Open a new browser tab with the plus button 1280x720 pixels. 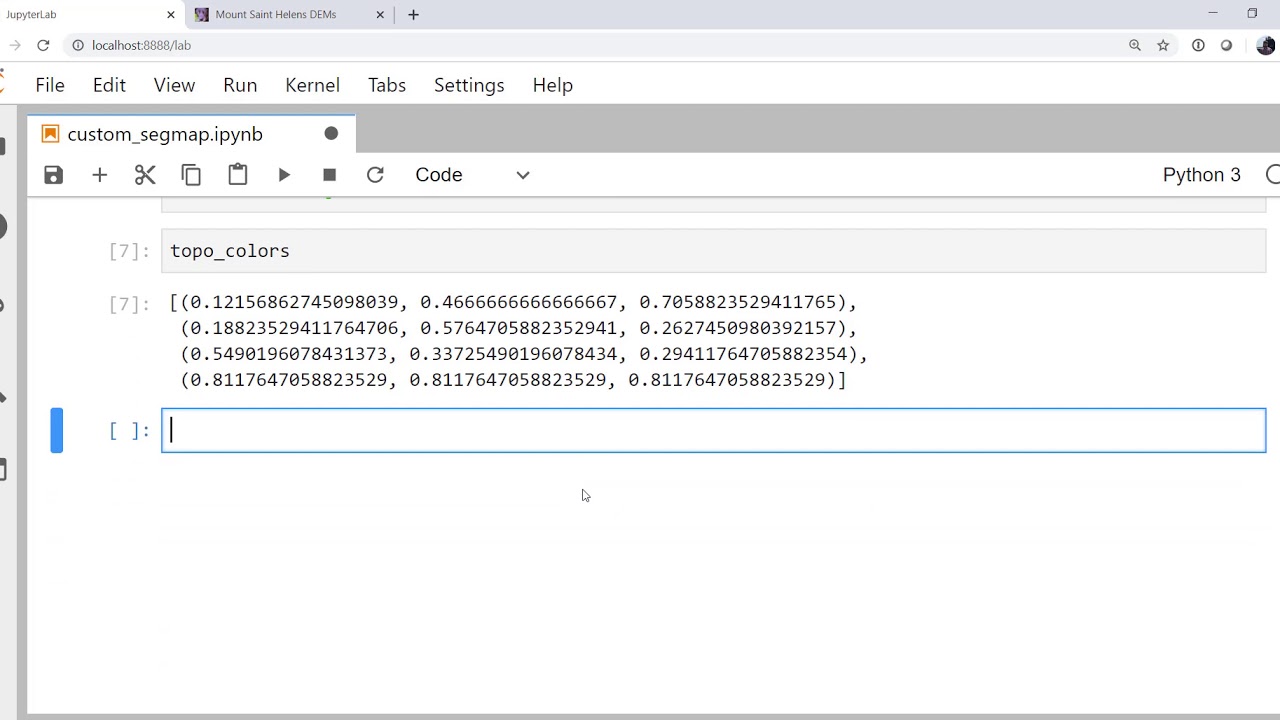point(413,15)
